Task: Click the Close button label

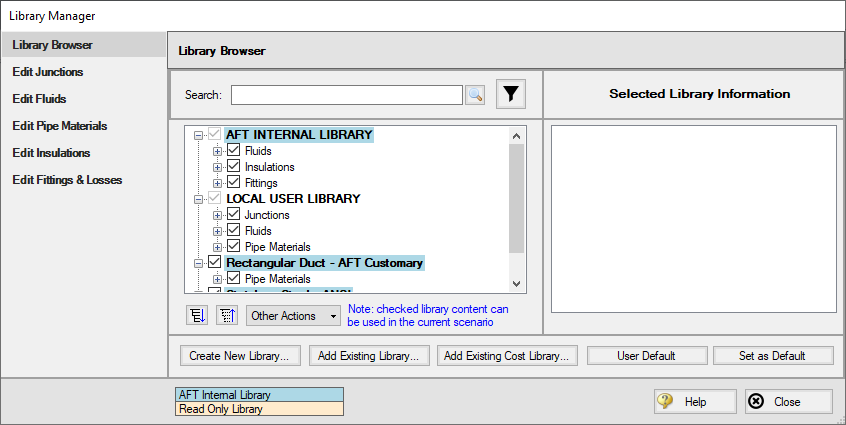Action: [787, 402]
